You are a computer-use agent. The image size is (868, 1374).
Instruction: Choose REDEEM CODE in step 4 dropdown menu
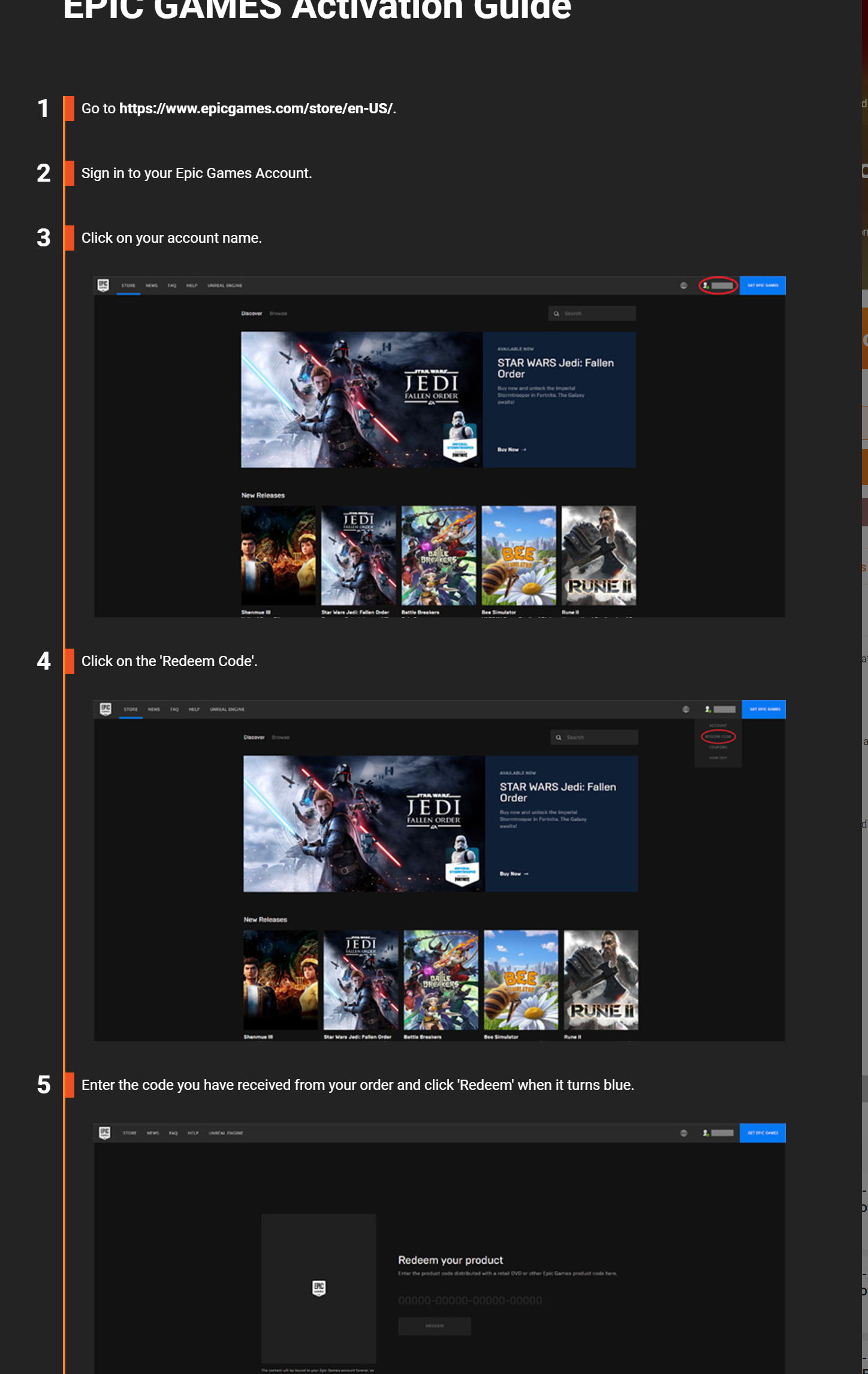pyautogui.click(x=718, y=737)
